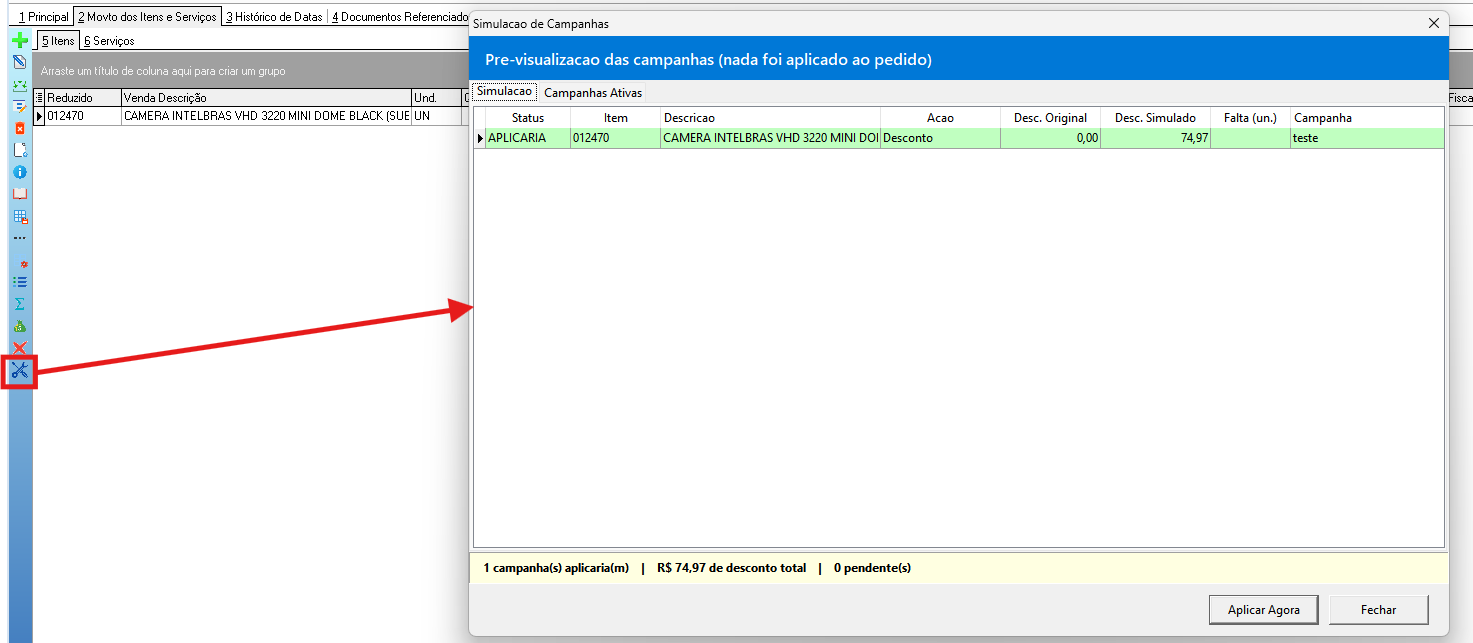1473x643 pixels.
Task: Click the UN unit cell
Action: [x=436, y=116]
